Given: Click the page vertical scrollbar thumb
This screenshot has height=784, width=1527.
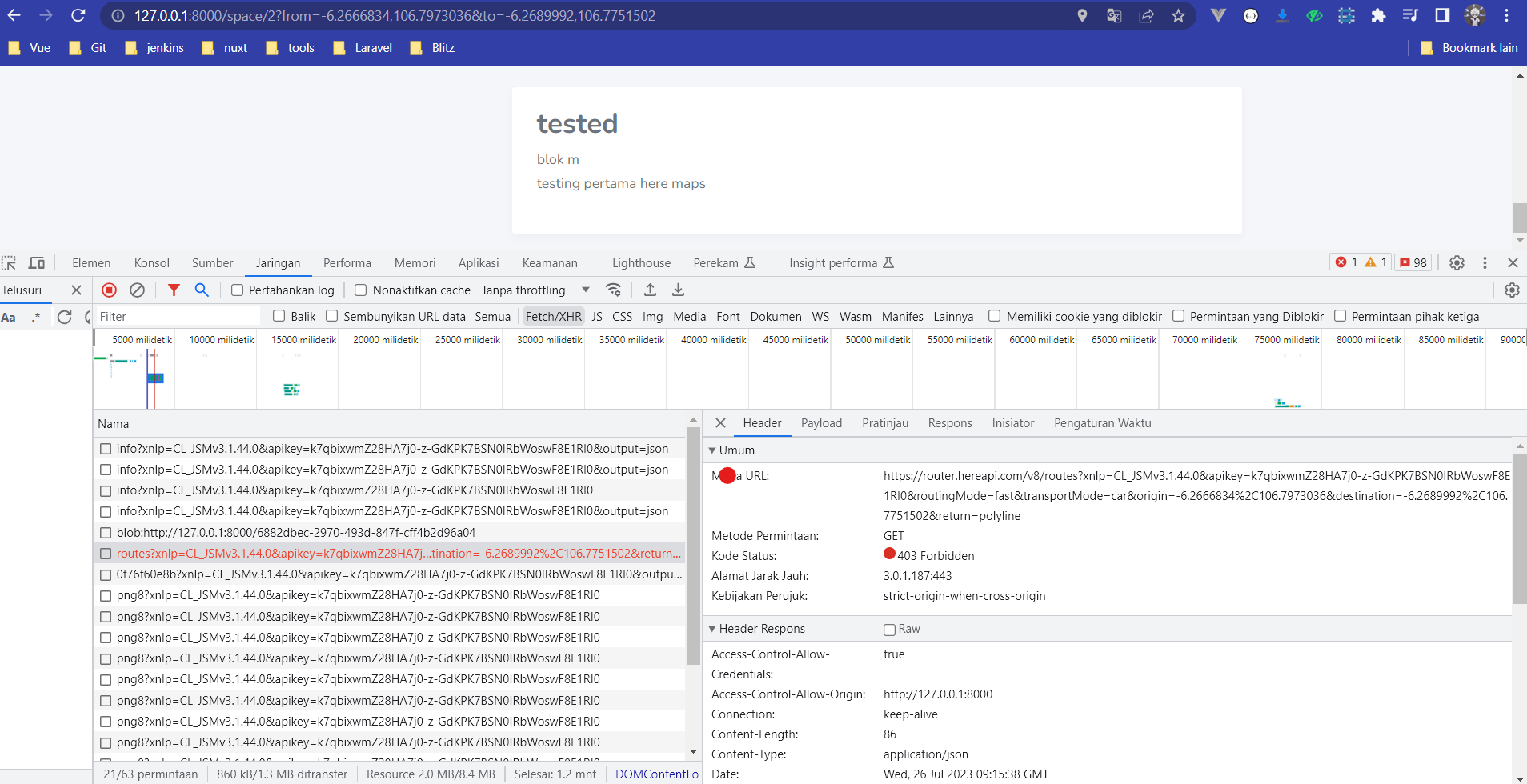Looking at the screenshot, I should [1520, 218].
